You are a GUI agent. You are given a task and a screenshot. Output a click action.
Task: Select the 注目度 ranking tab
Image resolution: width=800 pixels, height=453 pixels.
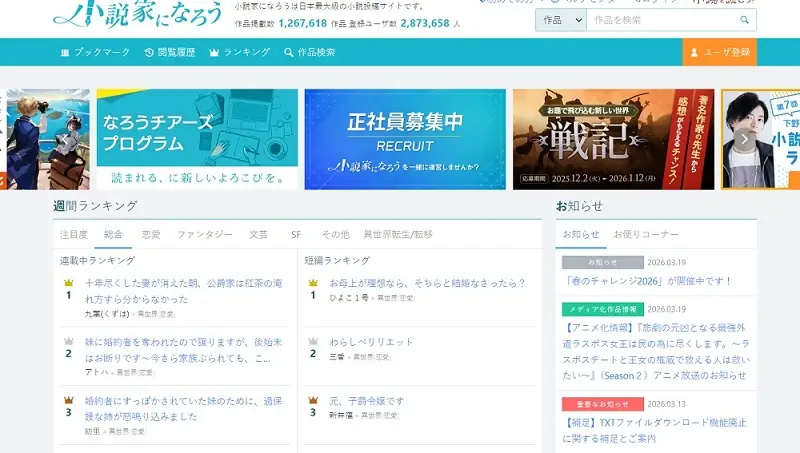[74, 234]
